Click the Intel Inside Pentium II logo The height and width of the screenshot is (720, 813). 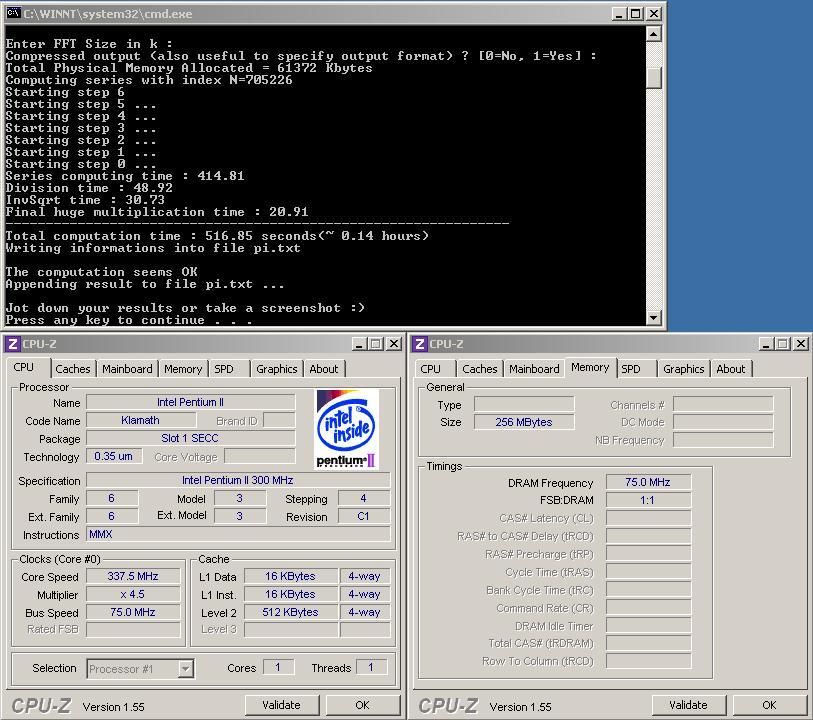(346, 430)
